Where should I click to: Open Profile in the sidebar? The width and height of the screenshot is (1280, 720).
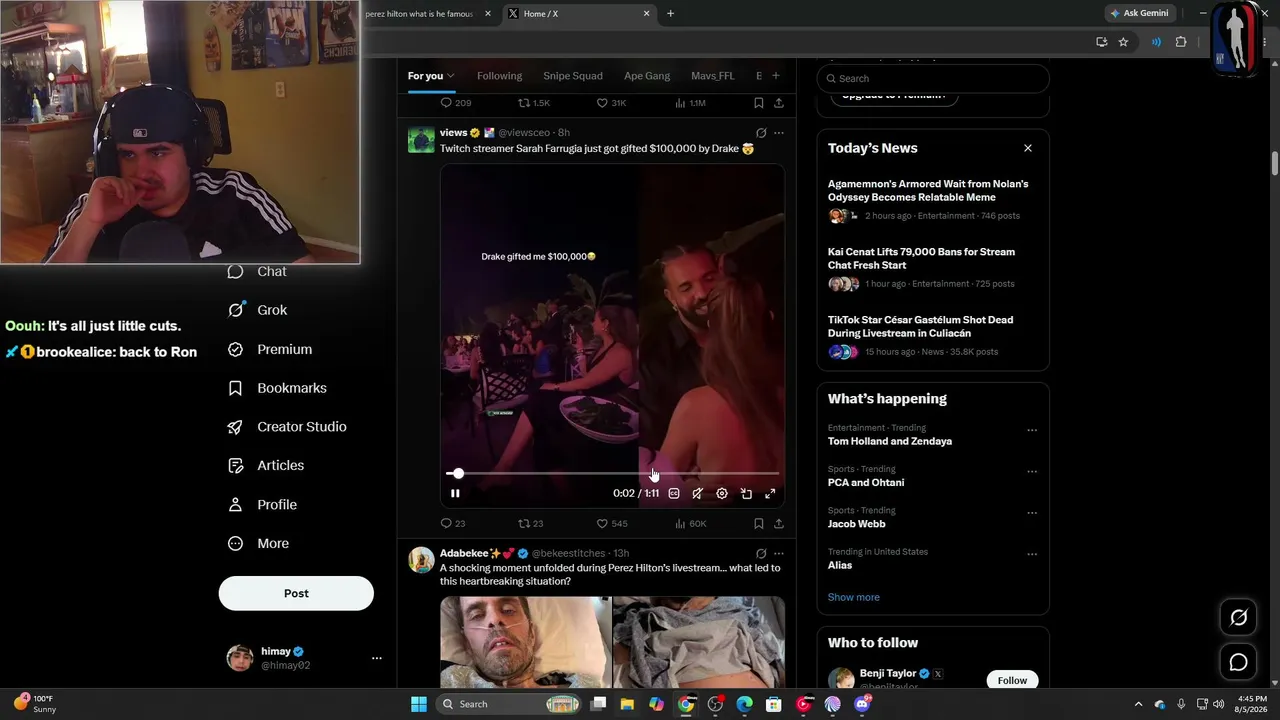[262, 505]
